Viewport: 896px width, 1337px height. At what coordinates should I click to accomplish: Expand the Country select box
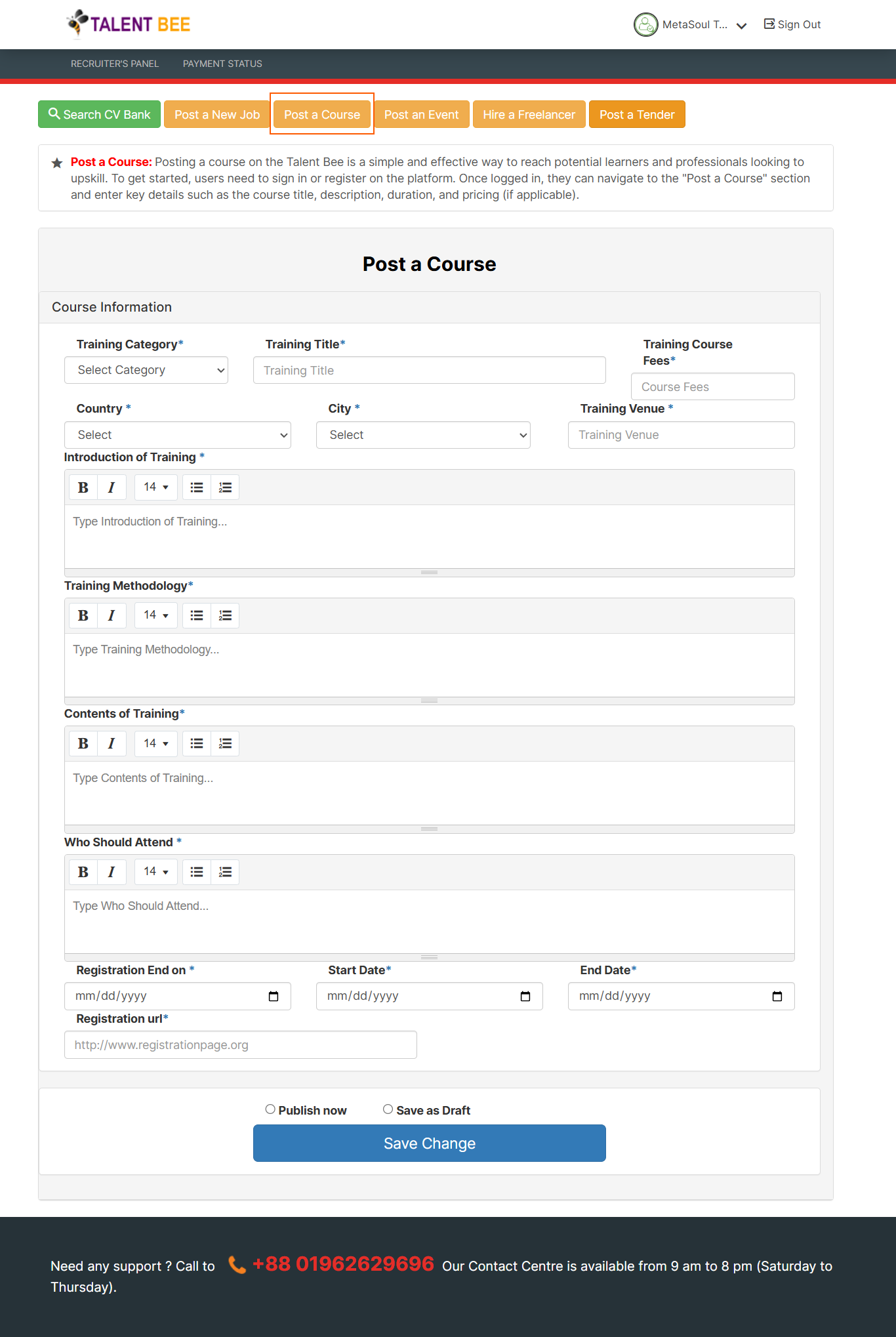pos(178,435)
